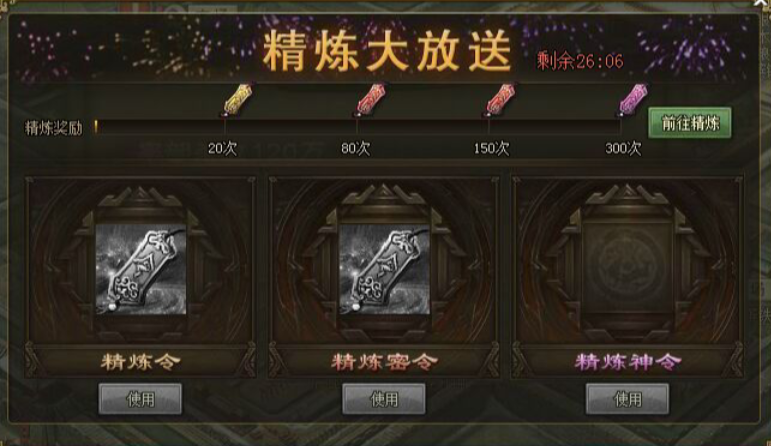This screenshot has height=446, width=771.
Task: Use the 精炼令 item via 使用
Action: (x=141, y=399)
